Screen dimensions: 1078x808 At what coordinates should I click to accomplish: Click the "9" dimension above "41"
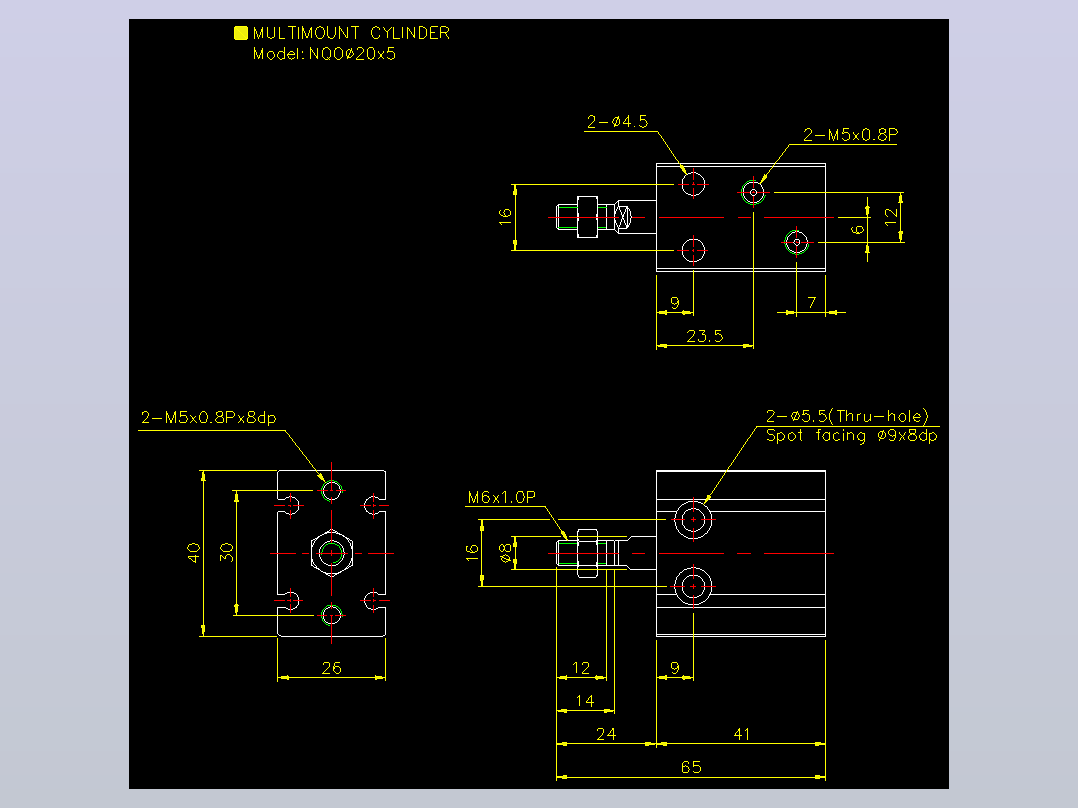[x=674, y=668]
